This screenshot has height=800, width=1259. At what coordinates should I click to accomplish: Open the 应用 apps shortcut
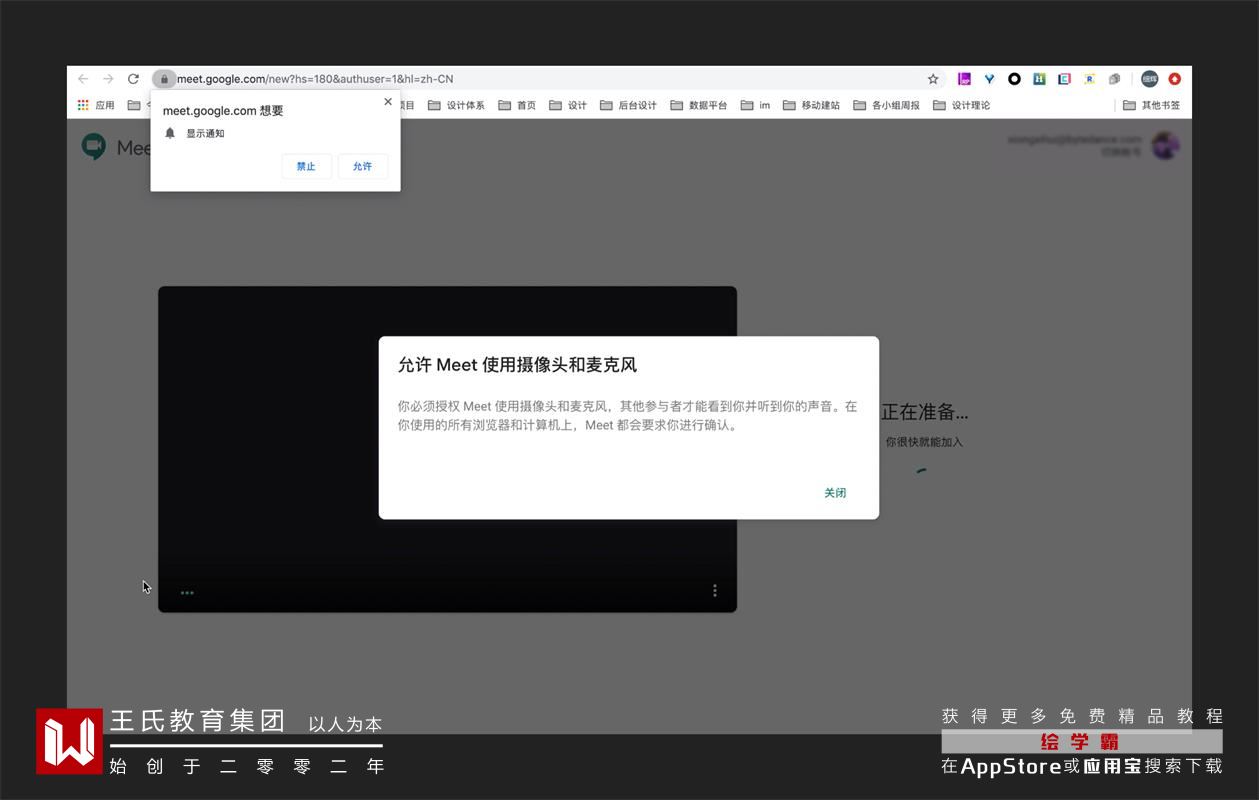[x=96, y=105]
